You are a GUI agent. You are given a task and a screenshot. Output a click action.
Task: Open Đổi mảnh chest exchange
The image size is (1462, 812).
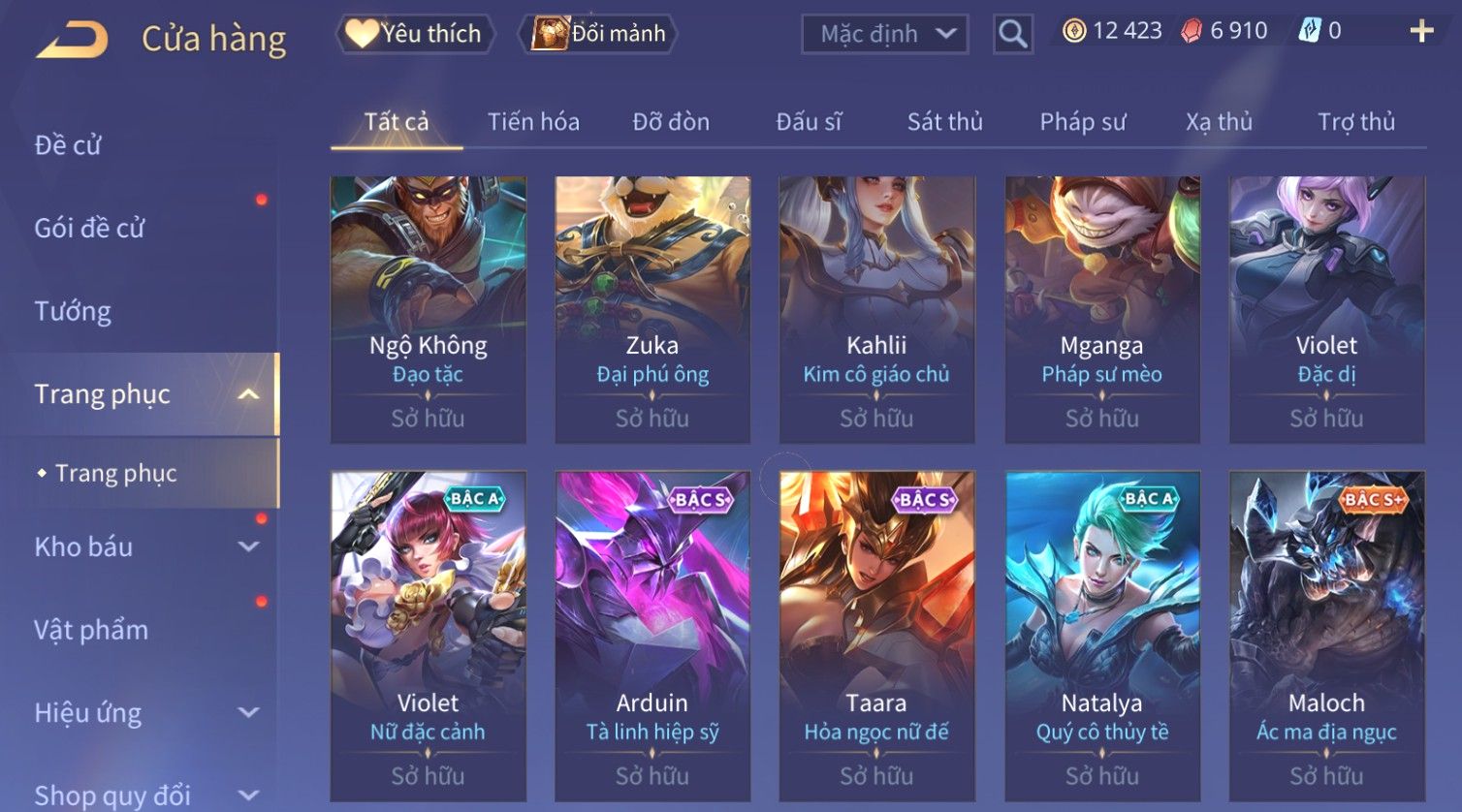(x=598, y=34)
